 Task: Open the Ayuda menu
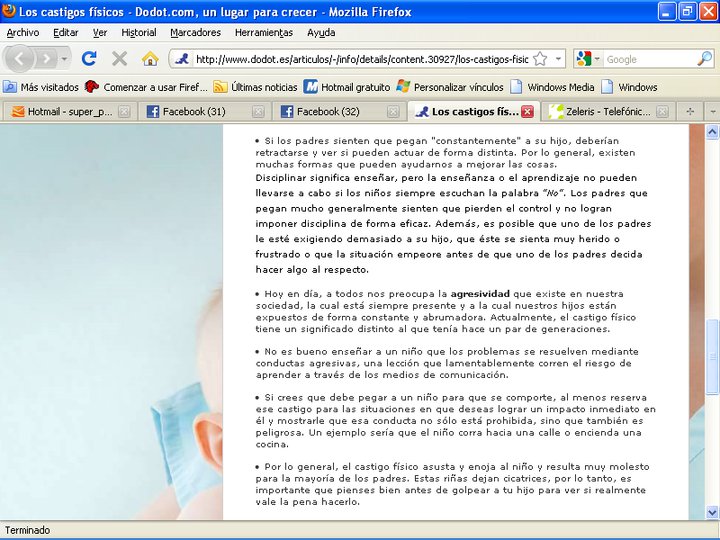pyautogui.click(x=321, y=33)
